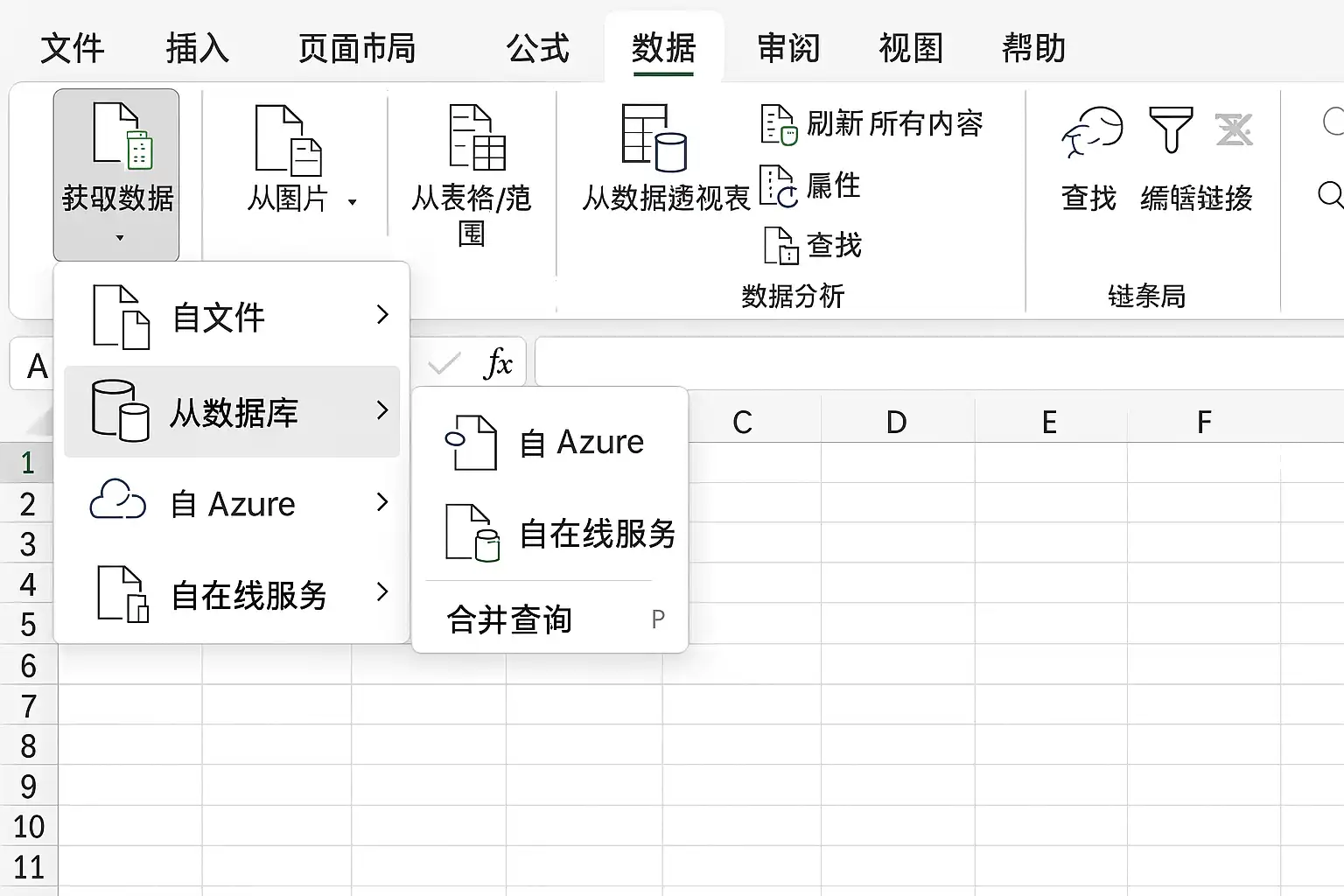Image resolution: width=1344 pixels, height=896 pixels.
Task: Click the 从表格/范围 table icon
Action: point(477,137)
